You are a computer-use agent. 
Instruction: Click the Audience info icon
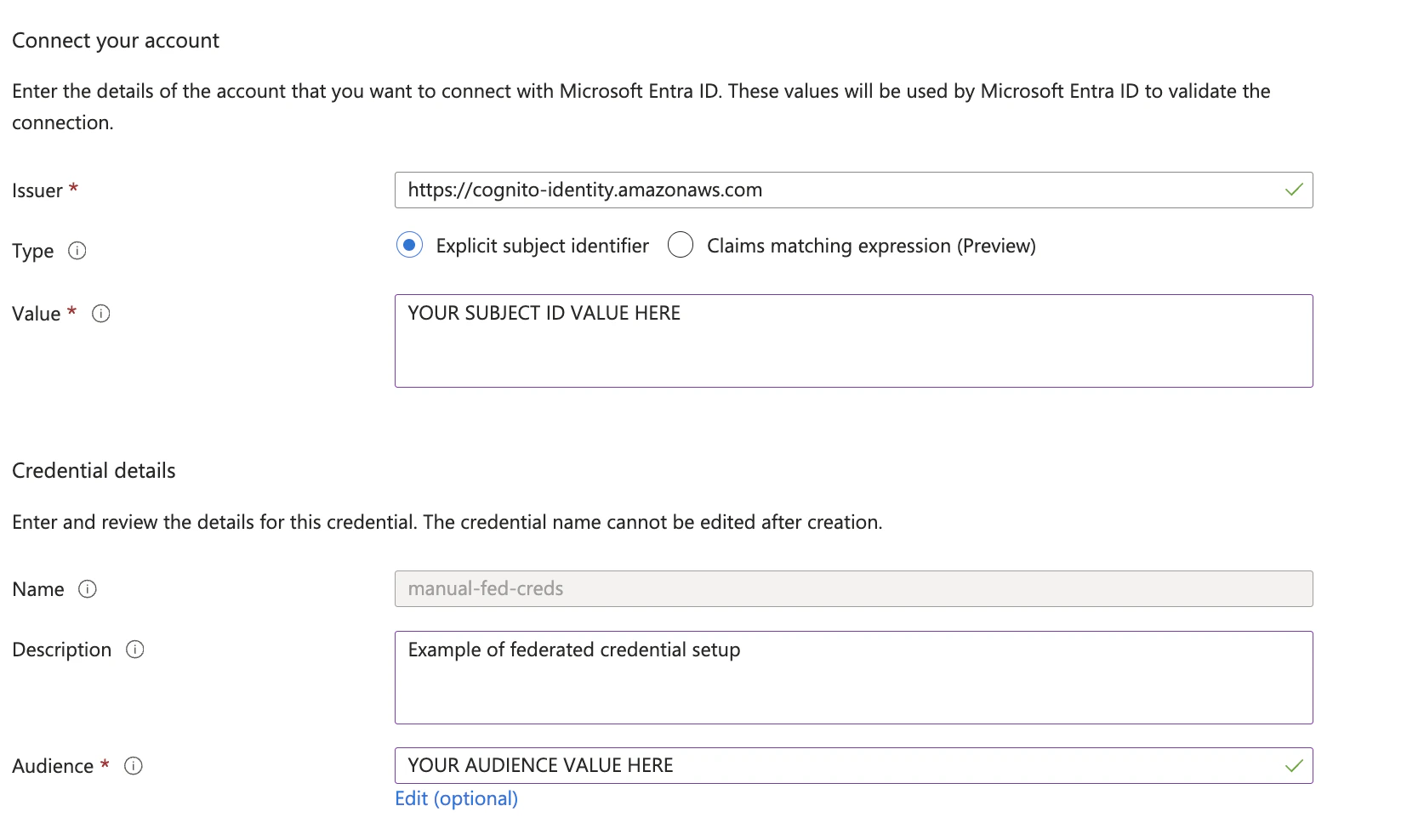tap(134, 766)
